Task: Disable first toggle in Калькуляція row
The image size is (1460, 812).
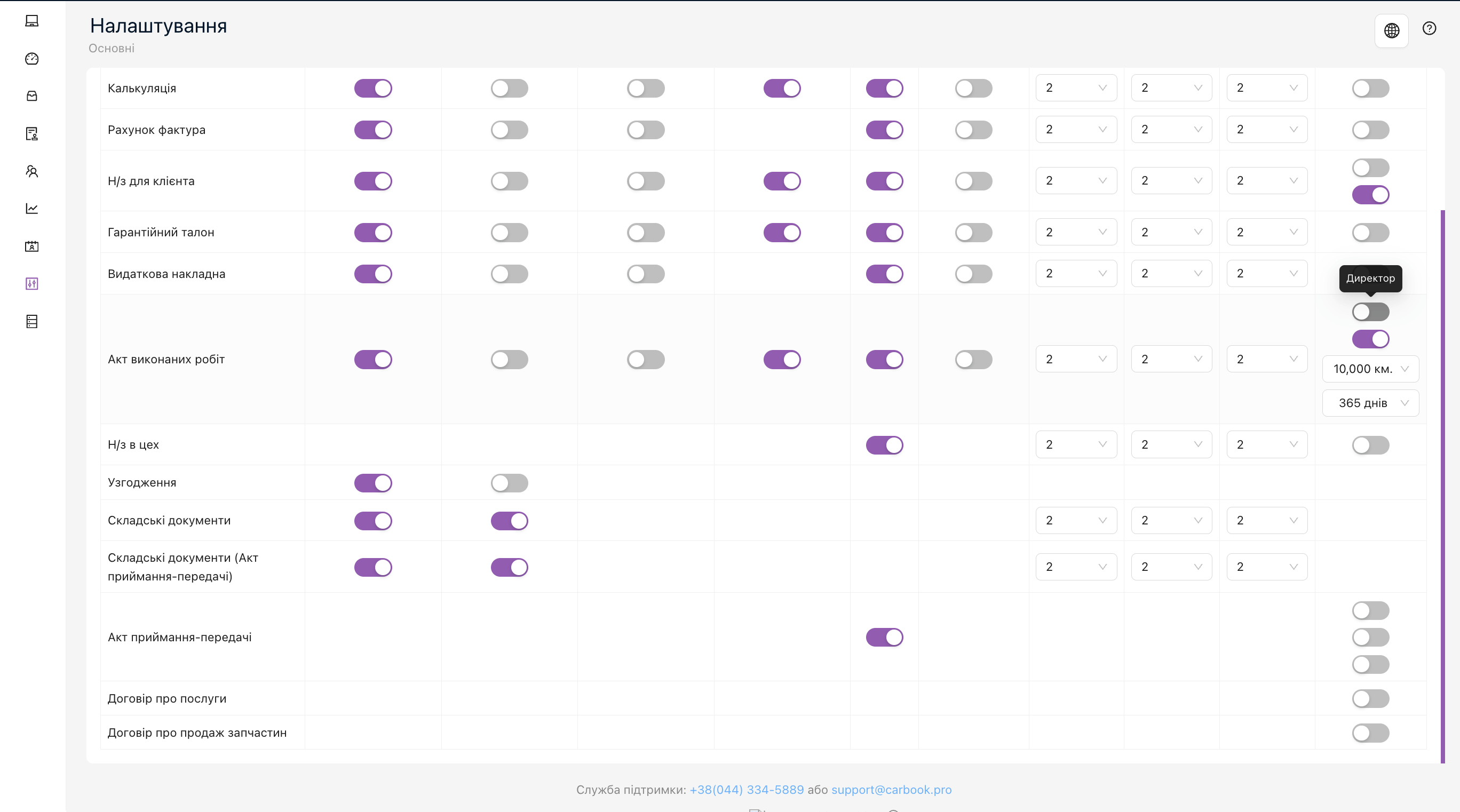Action: point(373,89)
